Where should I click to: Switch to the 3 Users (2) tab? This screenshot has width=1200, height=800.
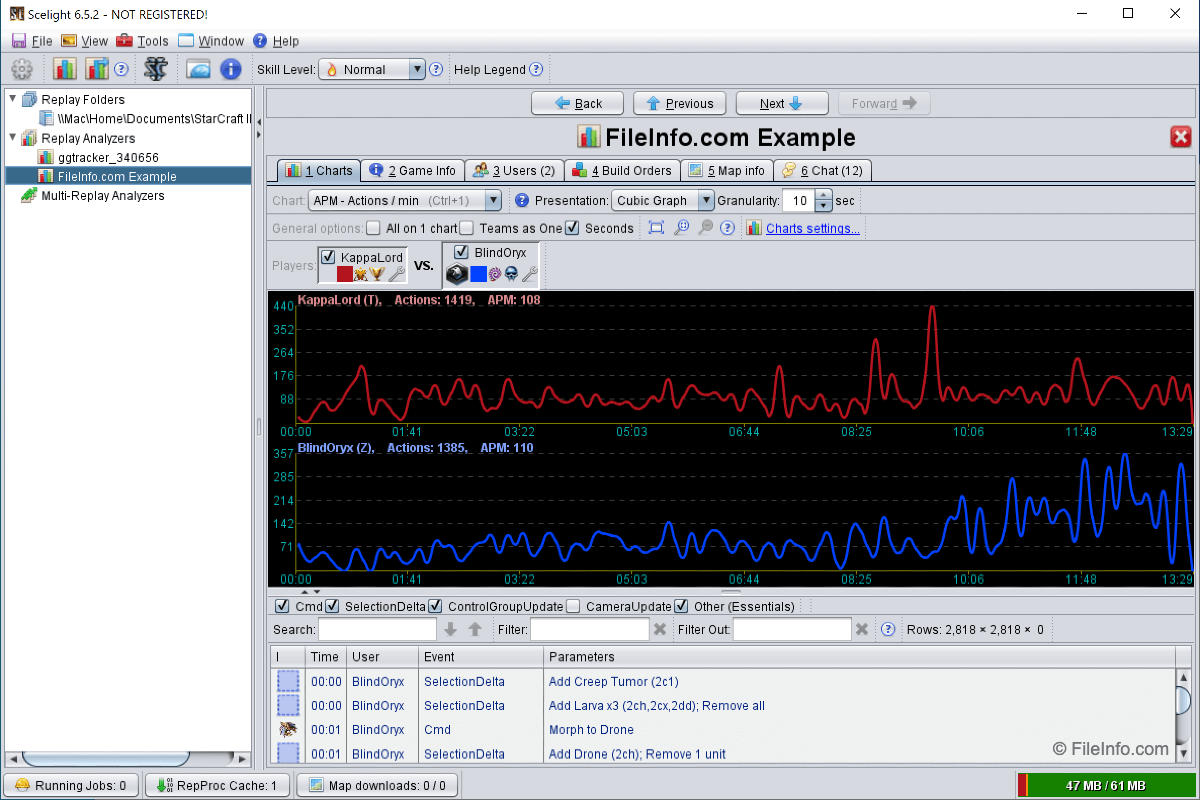[514, 170]
